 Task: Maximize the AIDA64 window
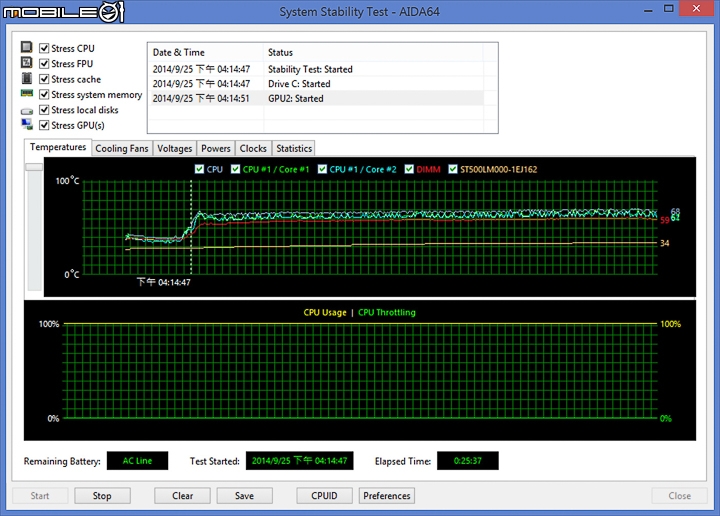(x=669, y=9)
